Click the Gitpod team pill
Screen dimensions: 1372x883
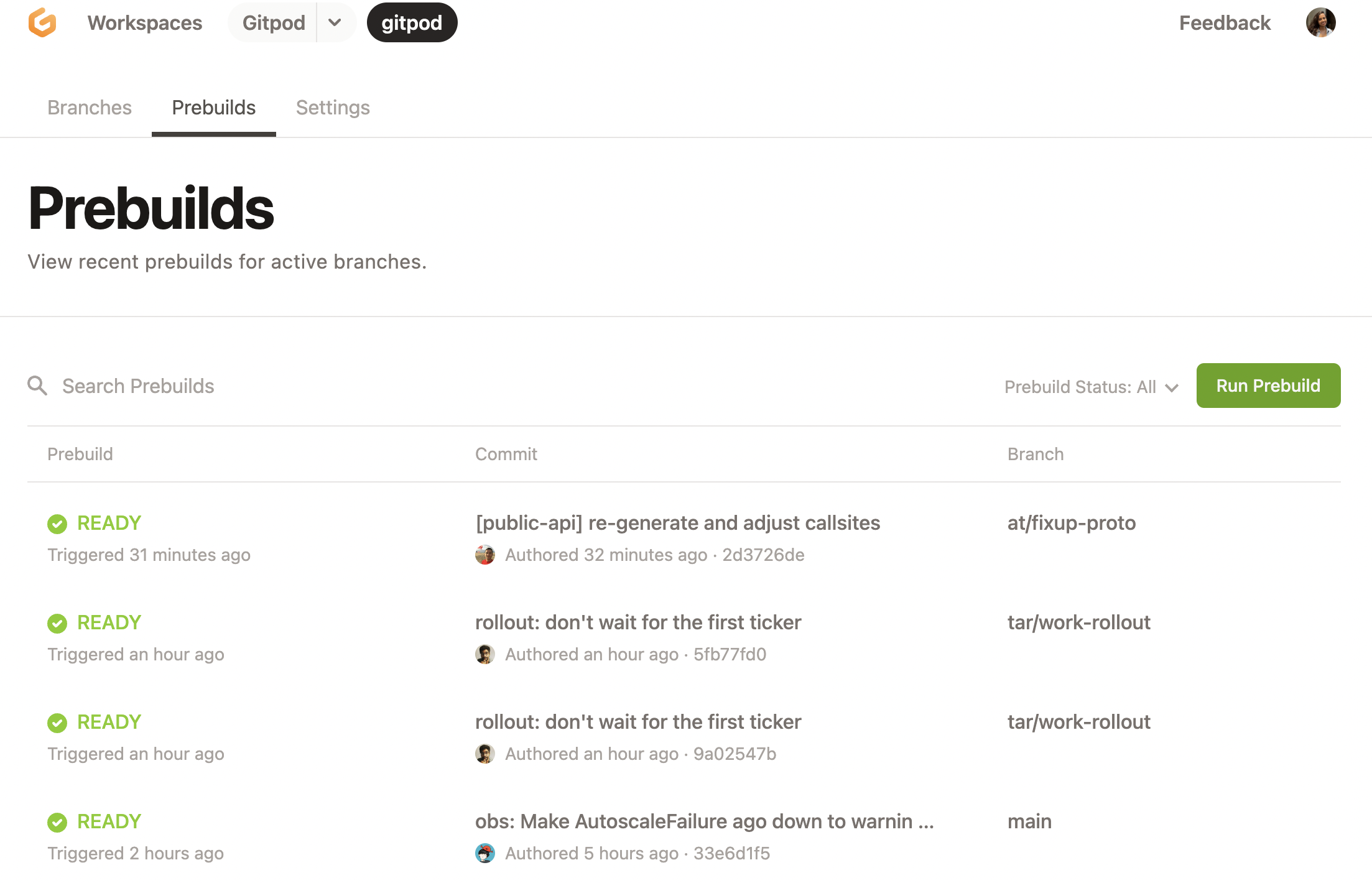[x=274, y=23]
